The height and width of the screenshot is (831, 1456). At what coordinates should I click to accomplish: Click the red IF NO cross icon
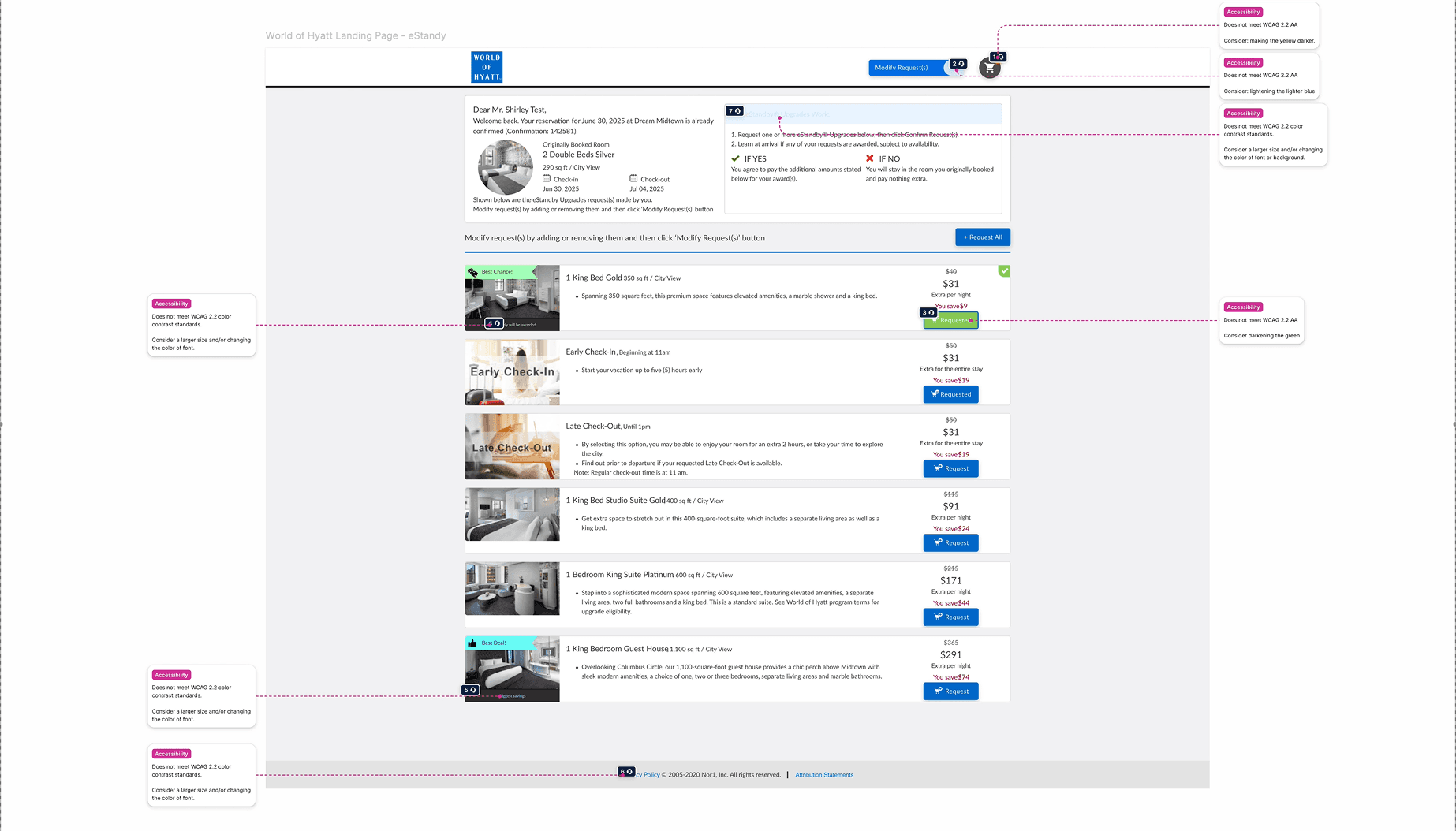point(870,158)
